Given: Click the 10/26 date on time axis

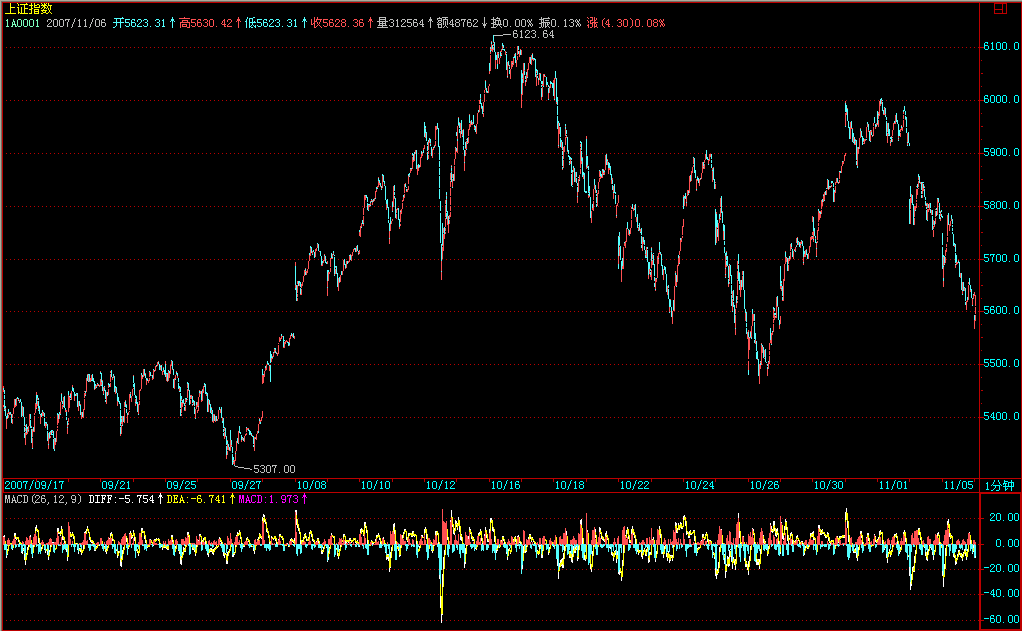Looking at the screenshot, I should tap(764, 485).
